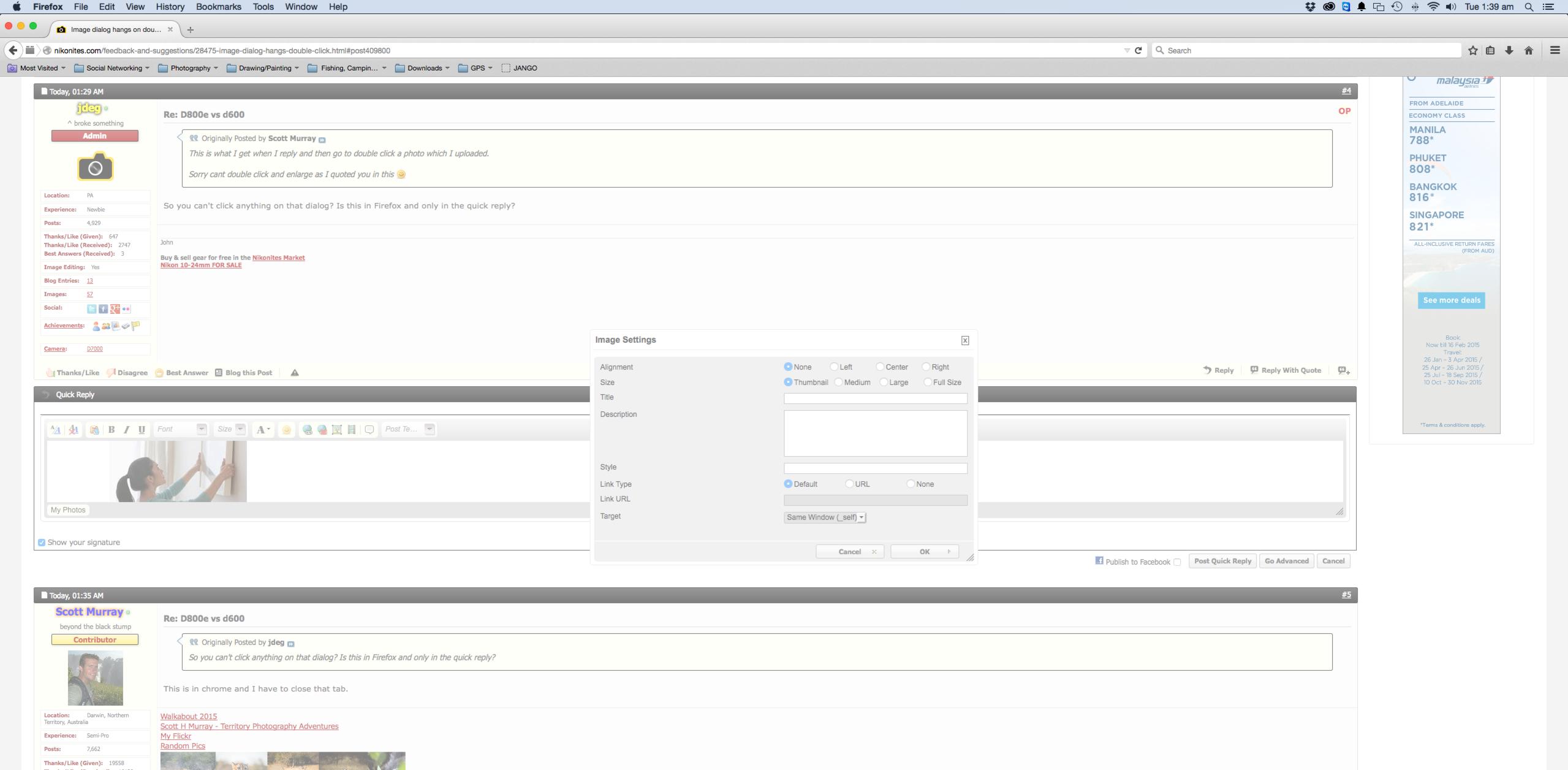Click the Italic formatting icon in editor
Viewport: 1568px width, 770px height.
[x=126, y=430]
